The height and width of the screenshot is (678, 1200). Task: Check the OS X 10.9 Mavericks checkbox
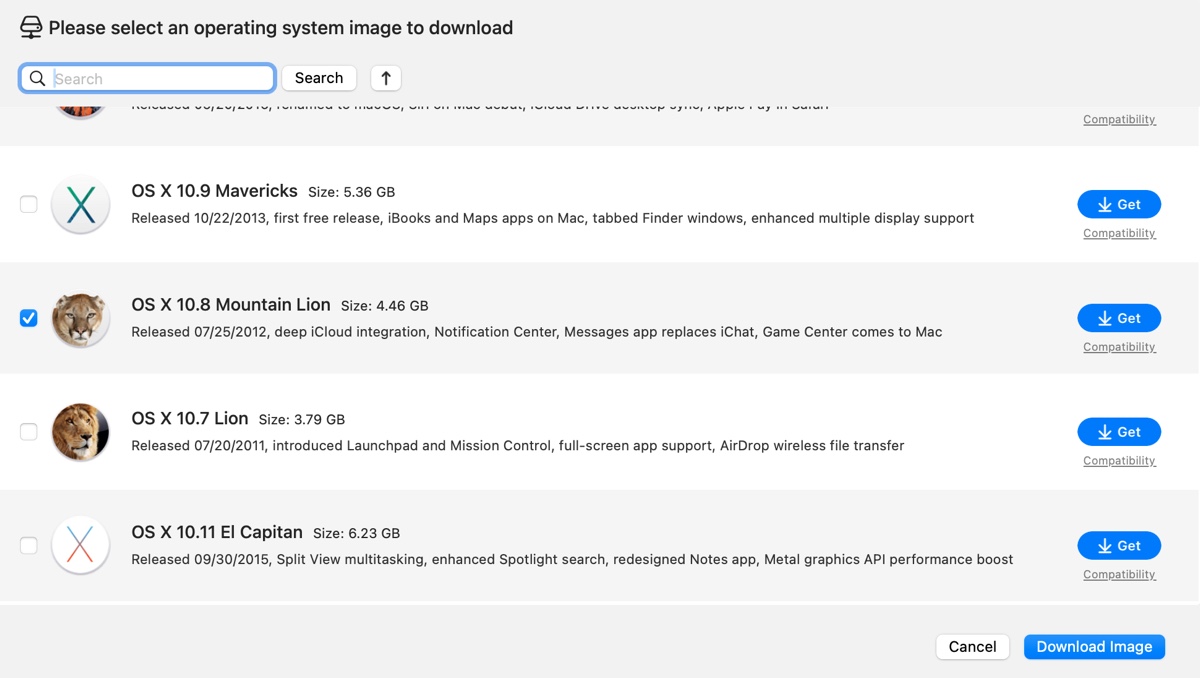29,204
